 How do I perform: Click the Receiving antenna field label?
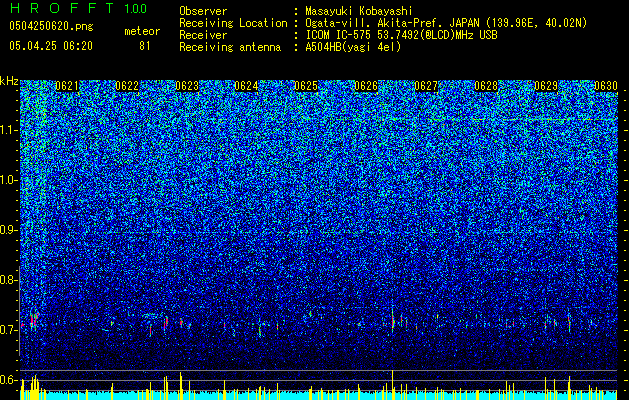(x=230, y=47)
